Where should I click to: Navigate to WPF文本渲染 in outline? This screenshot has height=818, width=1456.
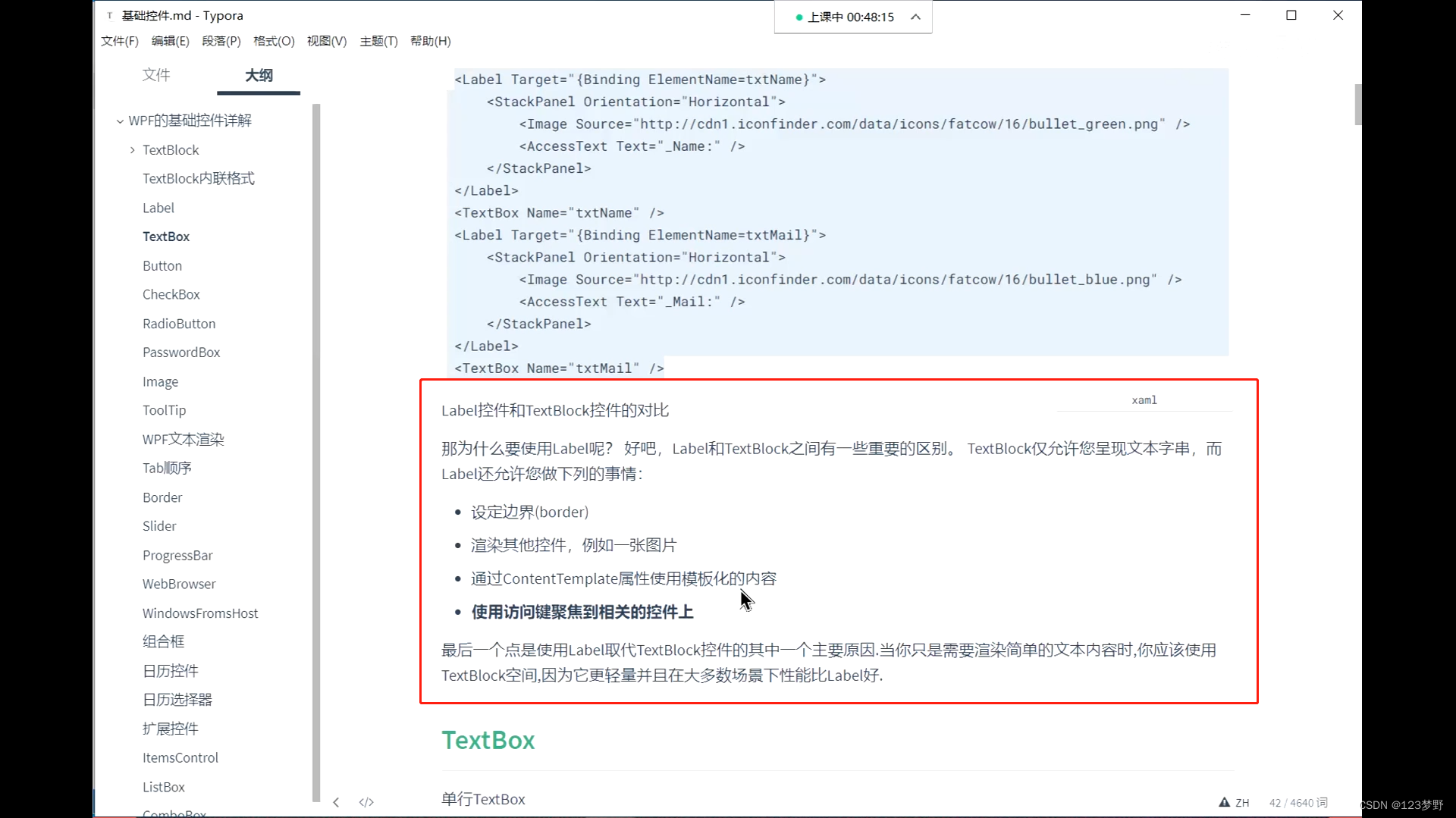pos(184,440)
